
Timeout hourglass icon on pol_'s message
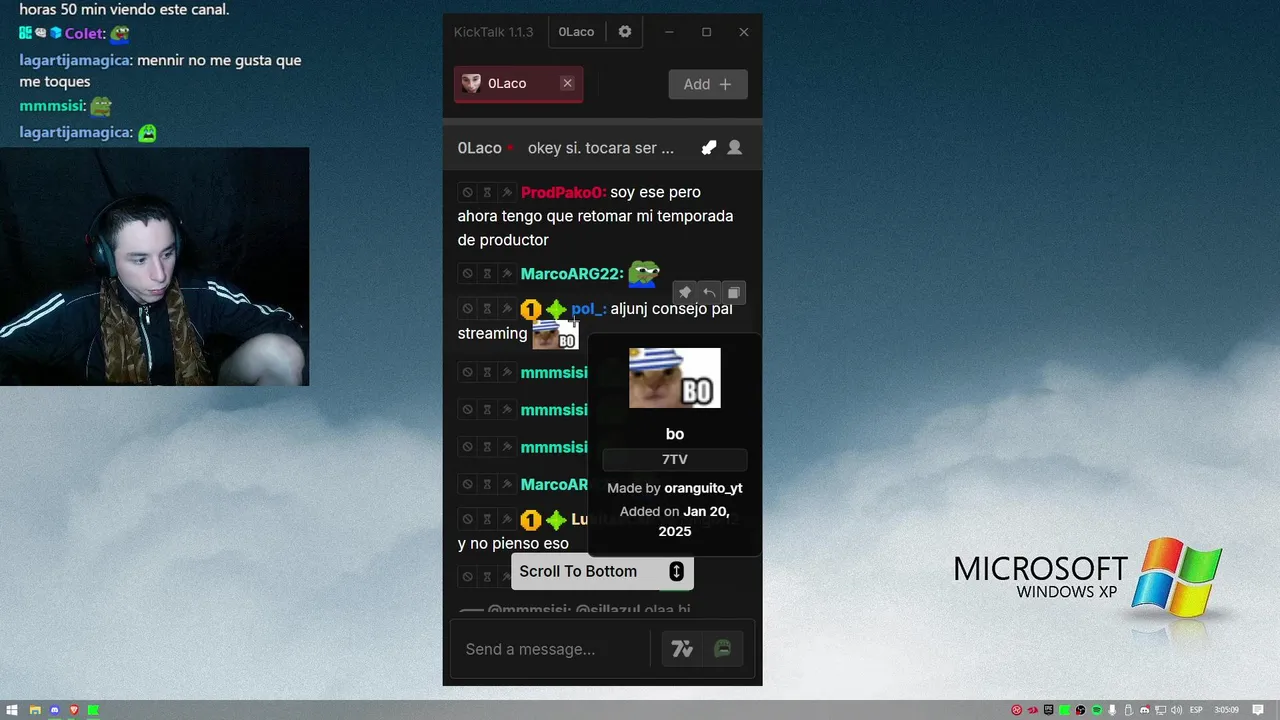tap(487, 309)
